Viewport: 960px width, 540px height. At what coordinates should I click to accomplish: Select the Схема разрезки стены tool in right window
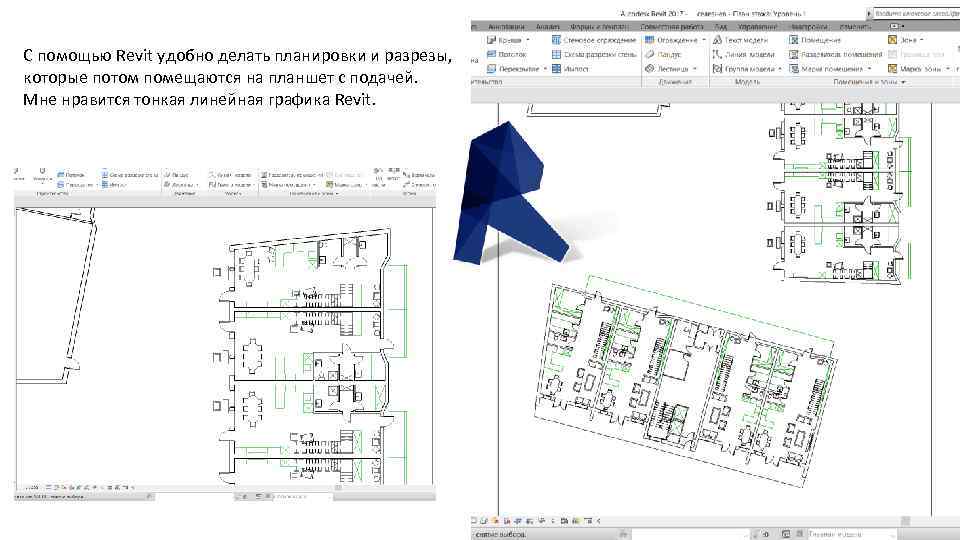click(x=593, y=54)
